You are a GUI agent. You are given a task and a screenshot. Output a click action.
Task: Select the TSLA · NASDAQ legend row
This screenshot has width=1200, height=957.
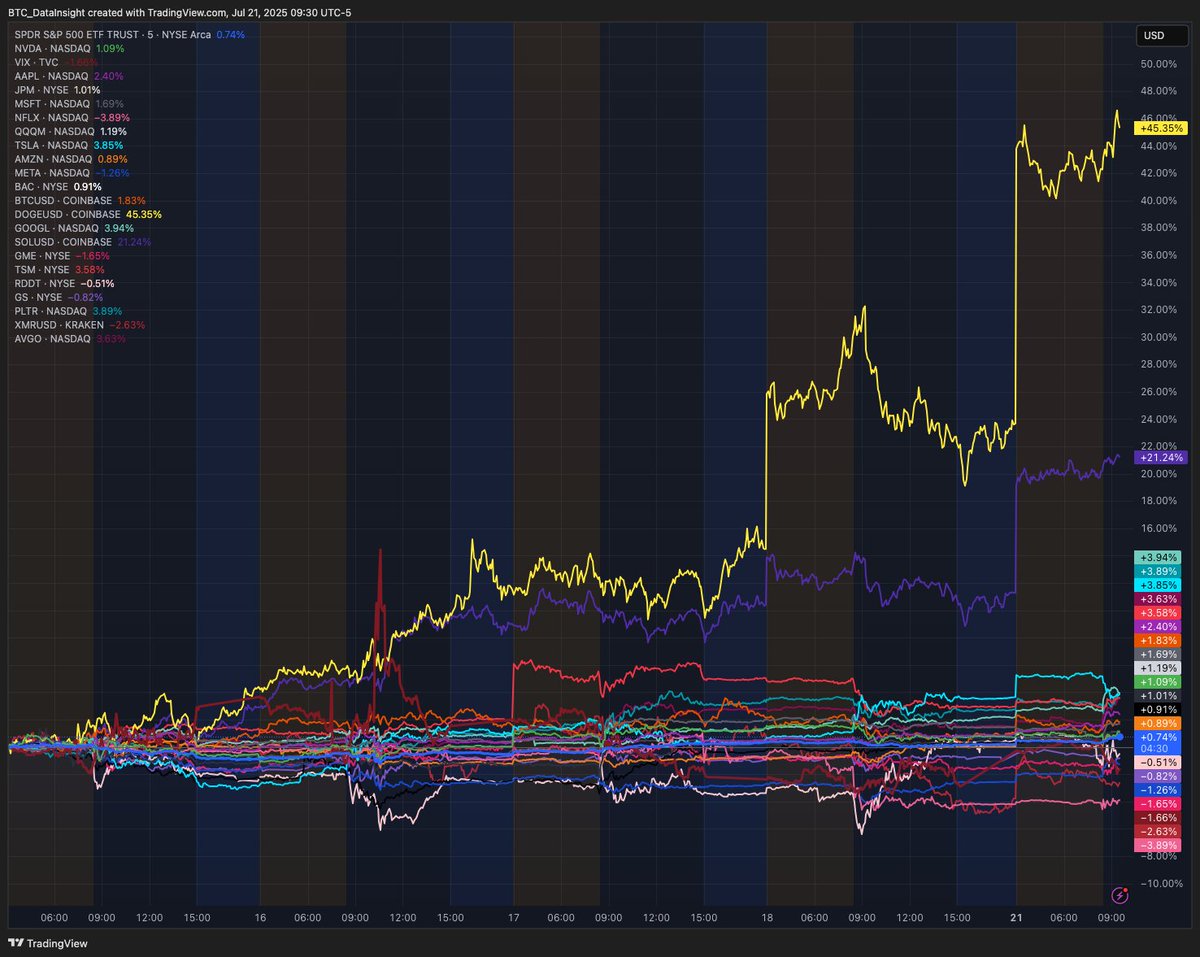pyautogui.click(x=69, y=146)
